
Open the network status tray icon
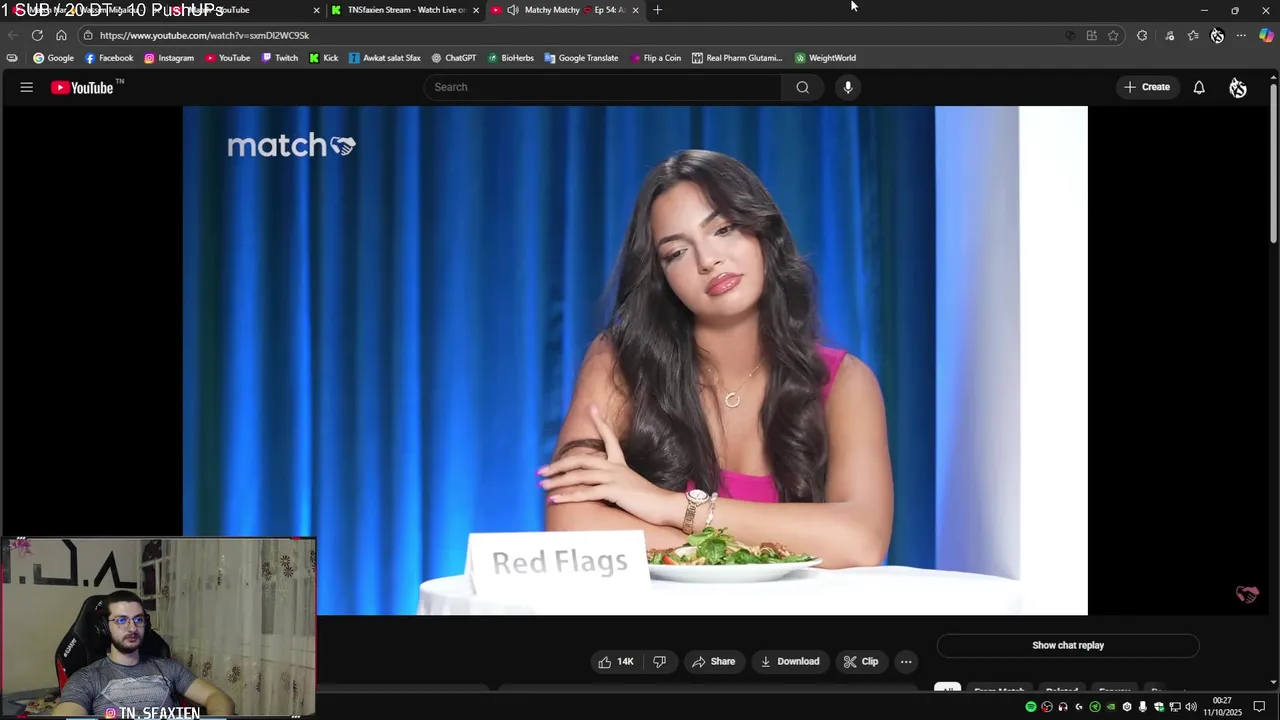[1175, 707]
